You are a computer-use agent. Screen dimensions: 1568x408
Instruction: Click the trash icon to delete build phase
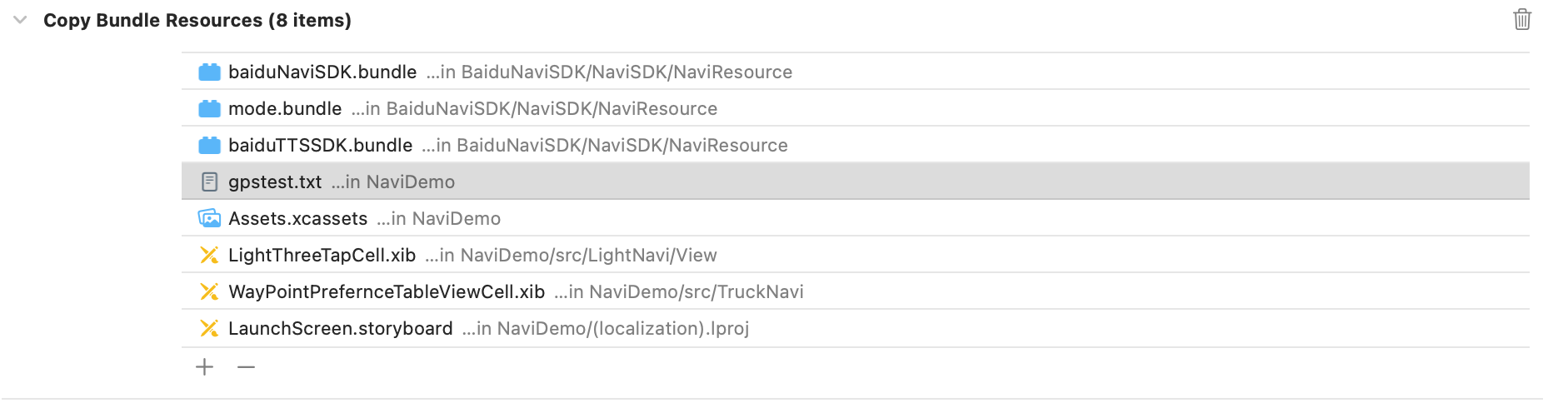(x=1521, y=19)
